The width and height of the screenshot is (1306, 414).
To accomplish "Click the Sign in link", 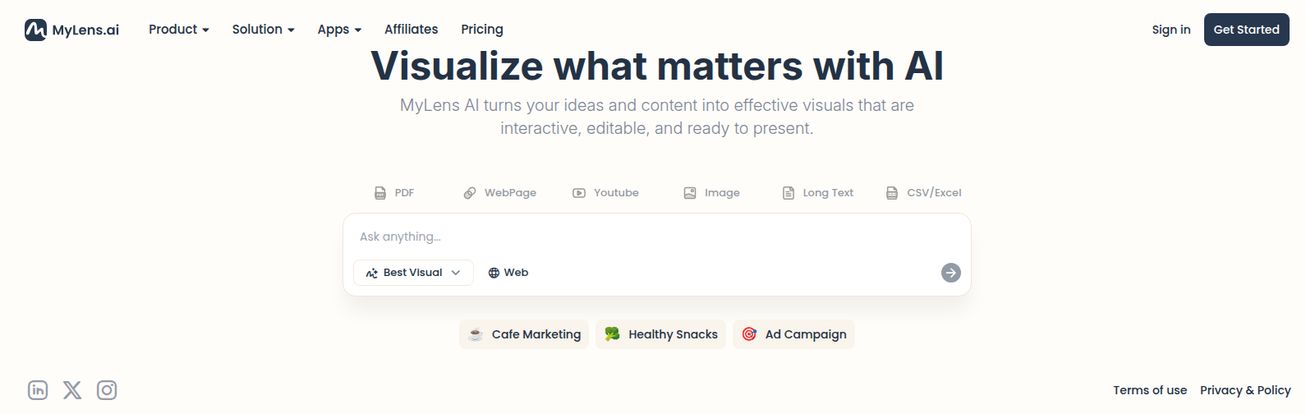I will point(1171,30).
